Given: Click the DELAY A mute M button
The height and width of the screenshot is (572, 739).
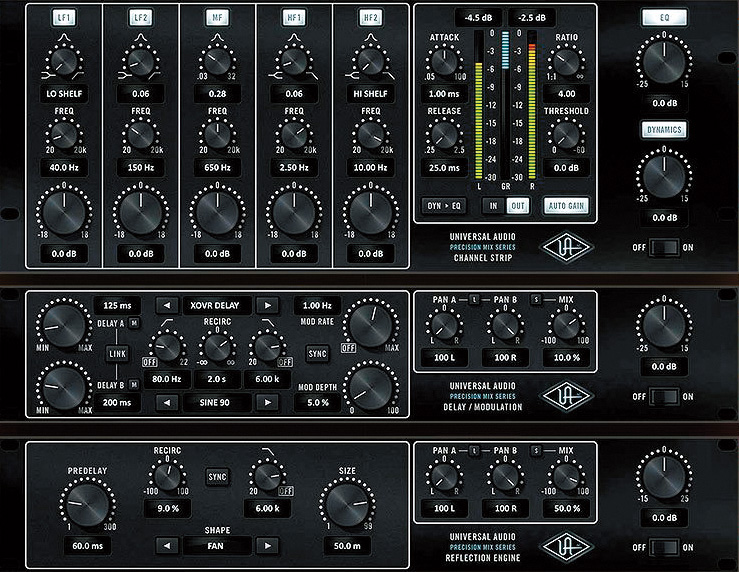Looking at the screenshot, I should click(134, 324).
